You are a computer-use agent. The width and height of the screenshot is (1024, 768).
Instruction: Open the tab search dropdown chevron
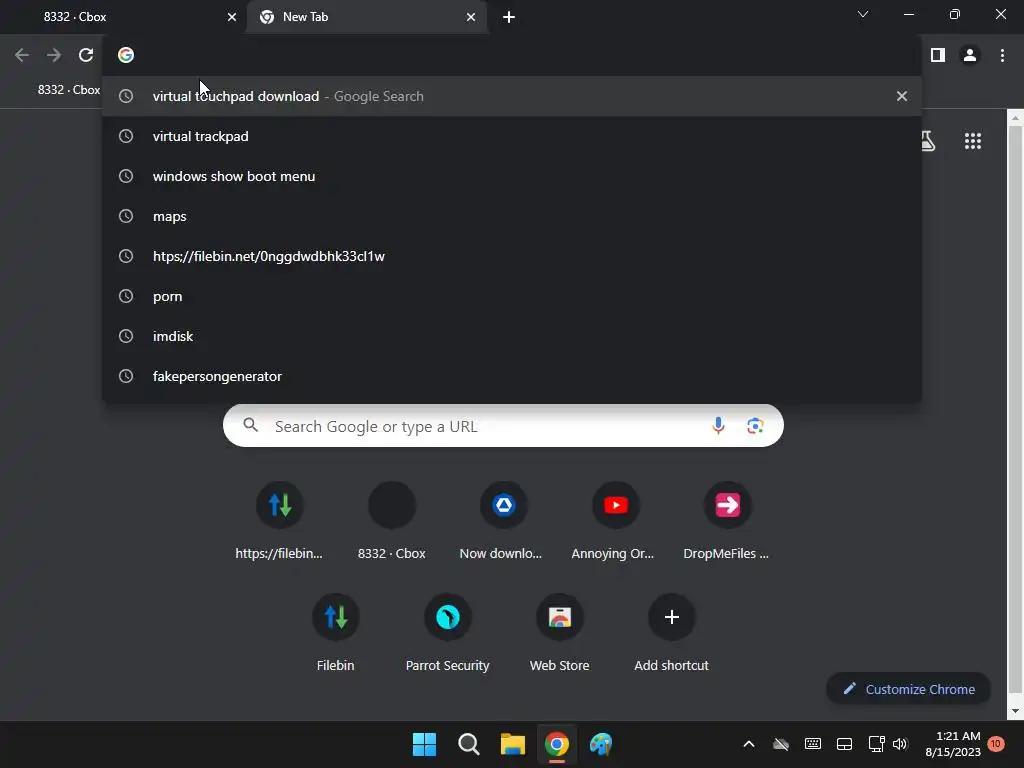pos(863,14)
